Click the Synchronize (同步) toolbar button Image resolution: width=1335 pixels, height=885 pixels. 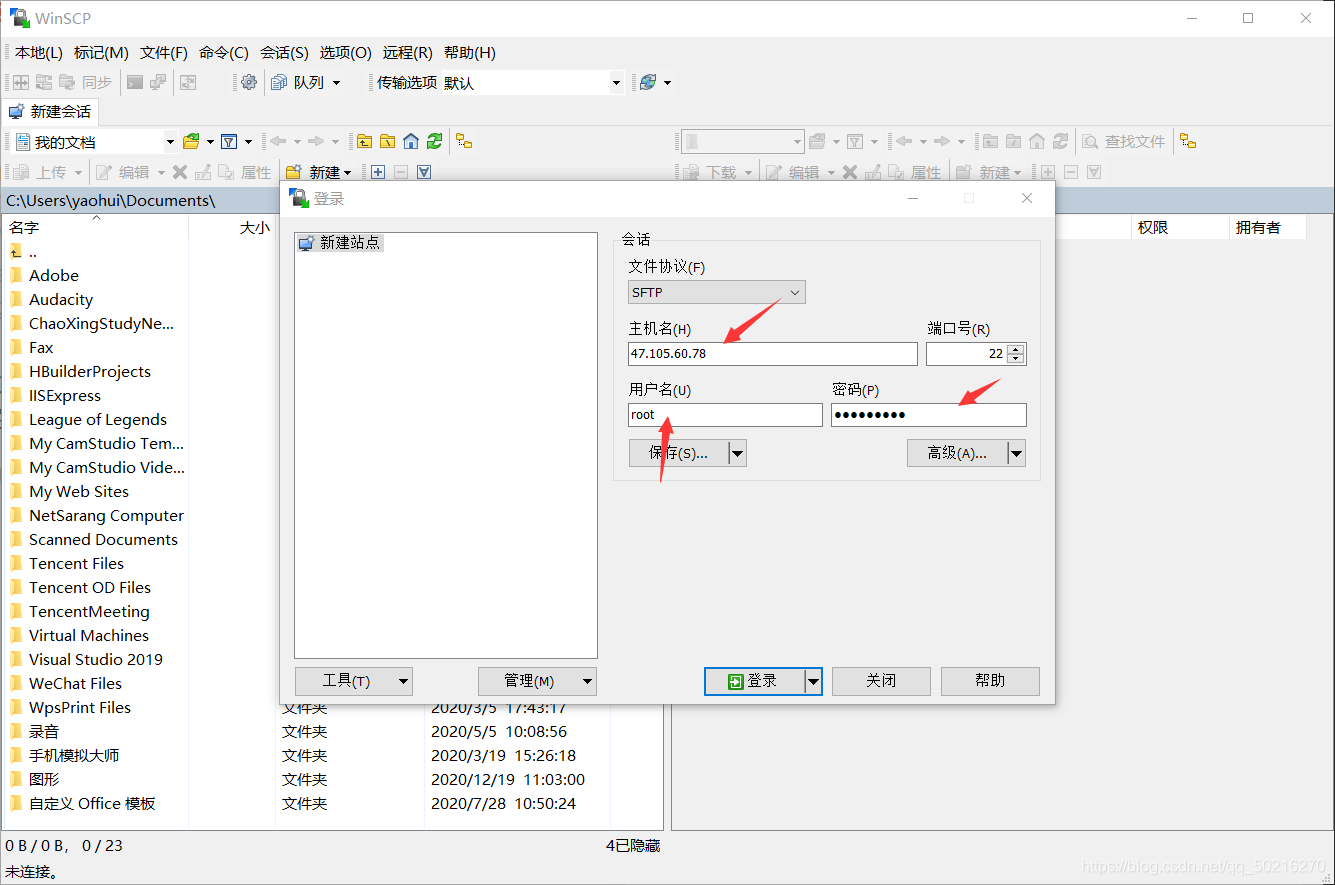(x=86, y=82)
